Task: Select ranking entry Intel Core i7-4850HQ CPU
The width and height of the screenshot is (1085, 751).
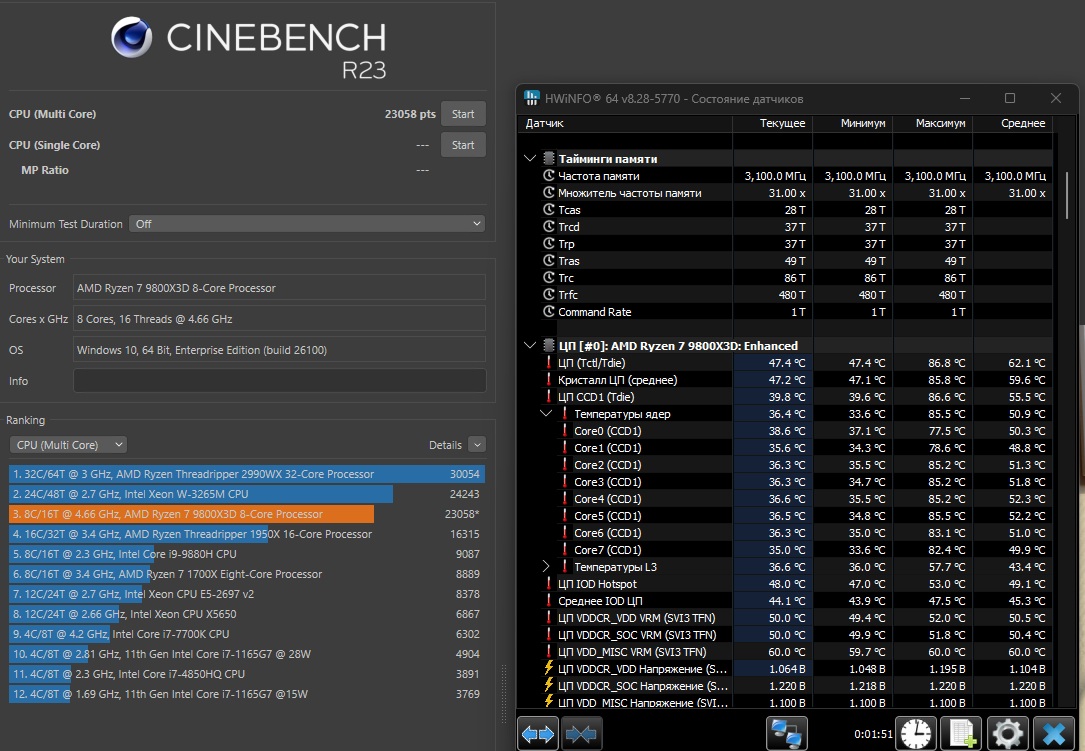Action: click(247, 674)
